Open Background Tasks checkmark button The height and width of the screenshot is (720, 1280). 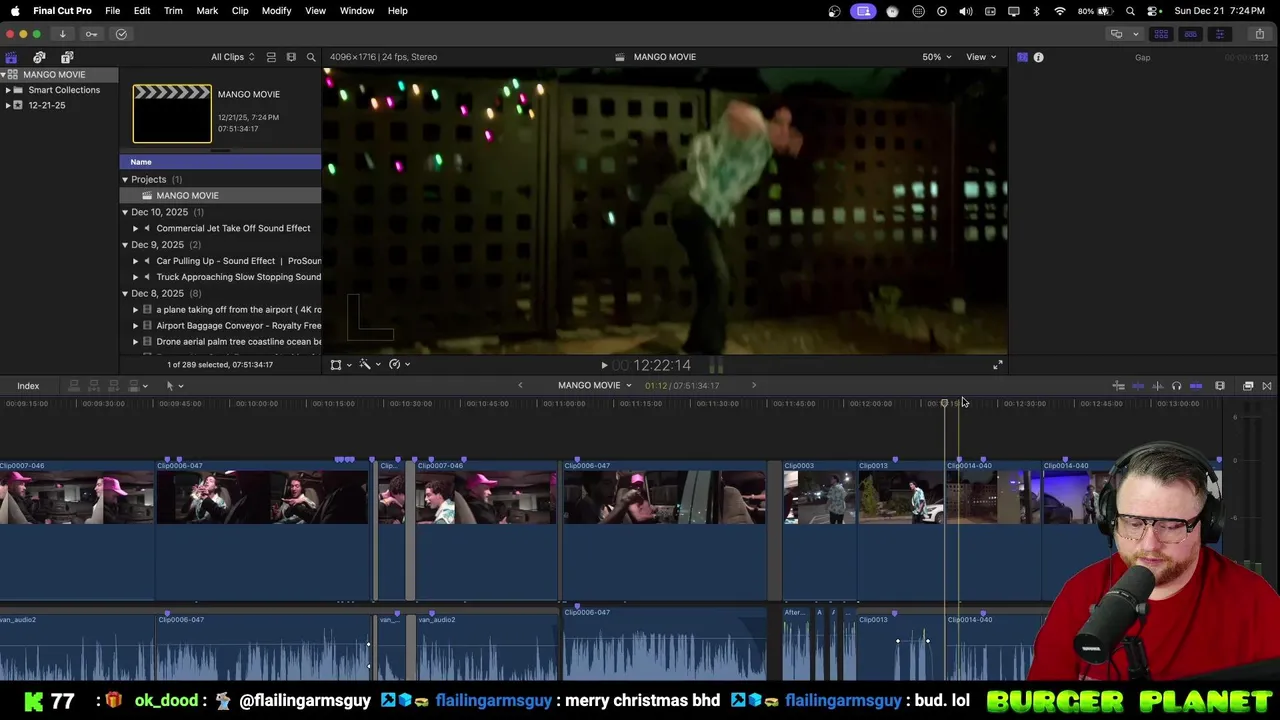[x=121, y=34]
